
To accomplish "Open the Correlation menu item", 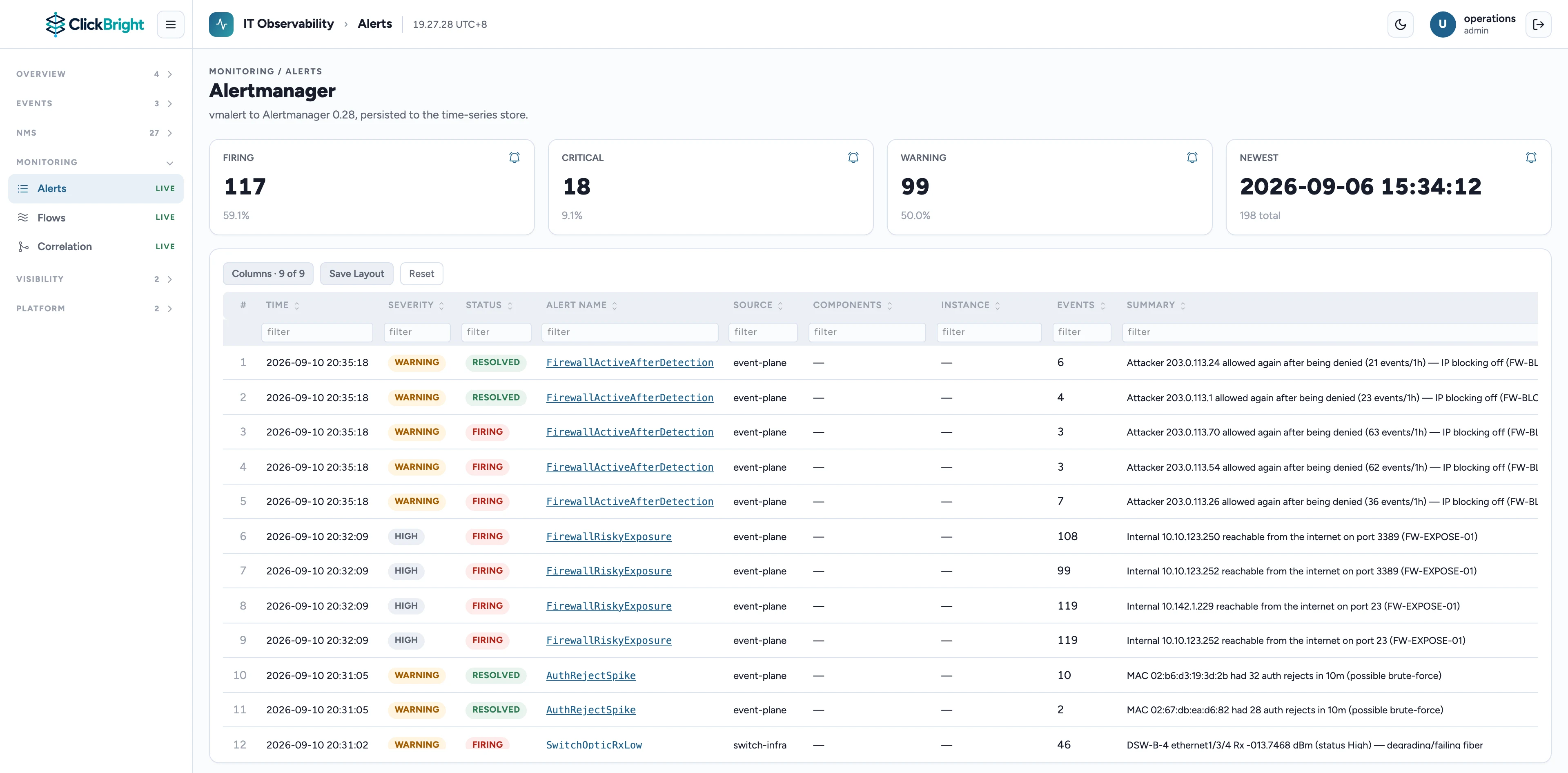I will pos(96,247).
